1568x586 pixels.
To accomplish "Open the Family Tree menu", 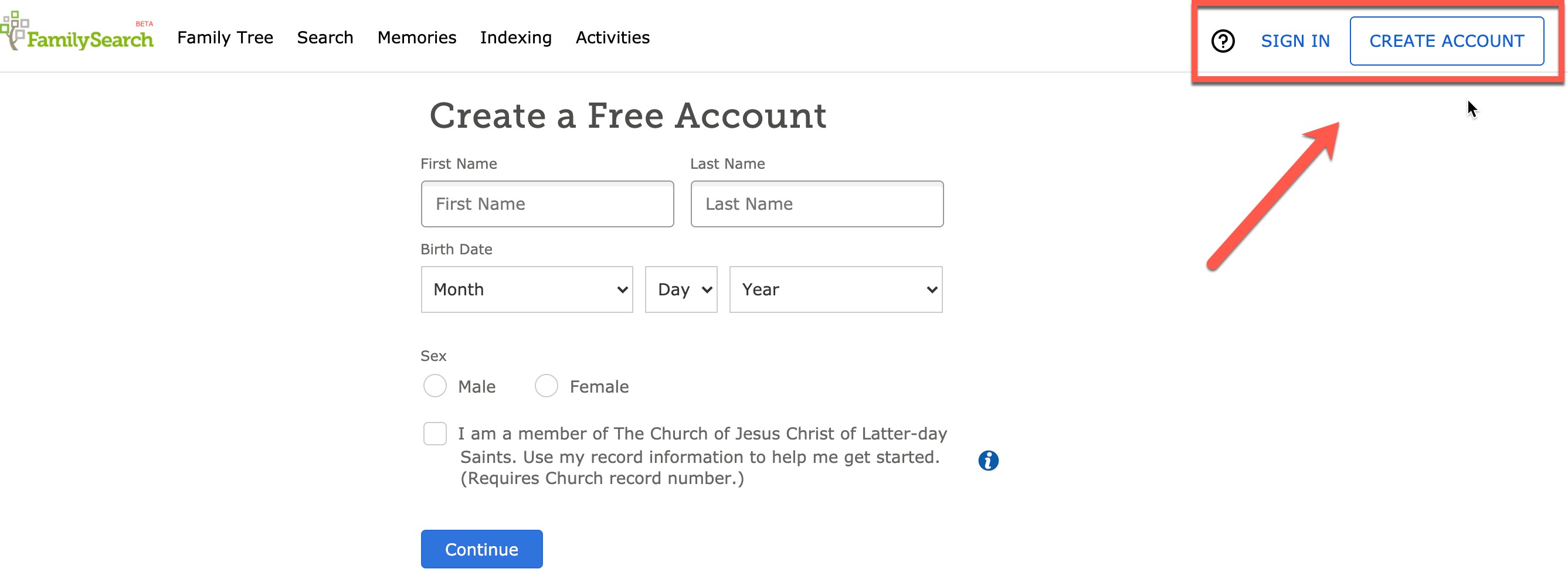I will coord(225,37).
